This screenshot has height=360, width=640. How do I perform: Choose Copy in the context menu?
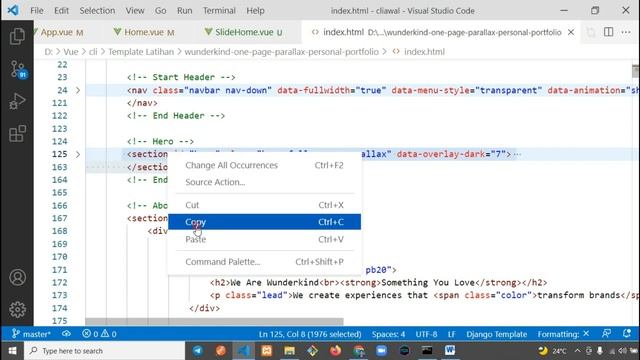264,222
